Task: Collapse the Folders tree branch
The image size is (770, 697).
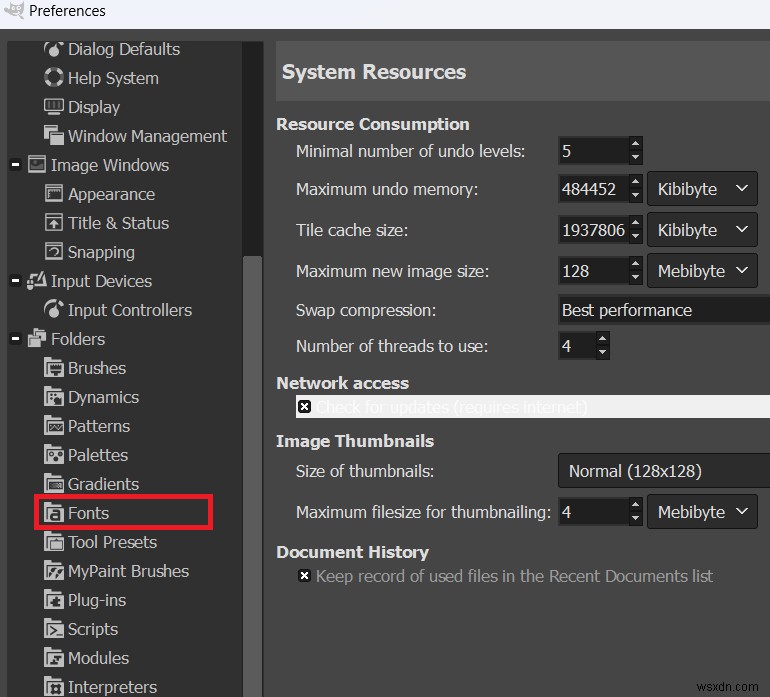Action: tap(15, 338)
